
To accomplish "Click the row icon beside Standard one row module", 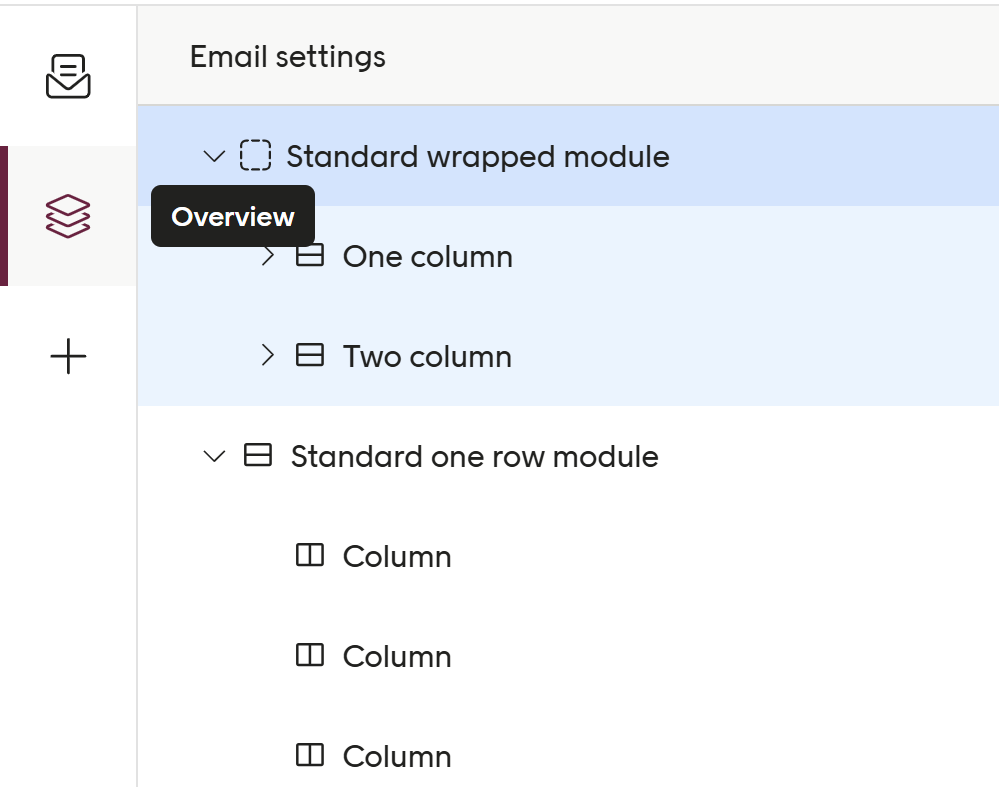I will pos(258,455).
